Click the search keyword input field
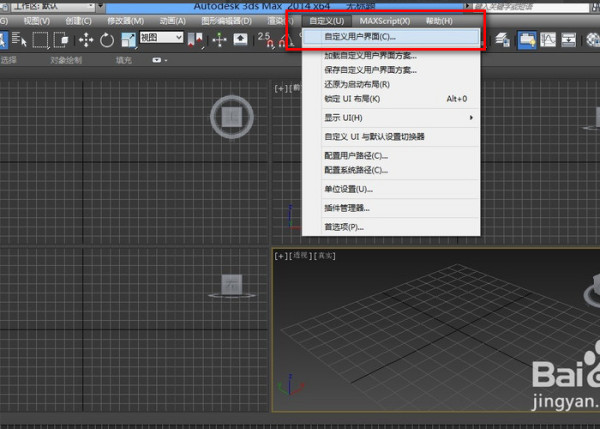 point(531,7)
